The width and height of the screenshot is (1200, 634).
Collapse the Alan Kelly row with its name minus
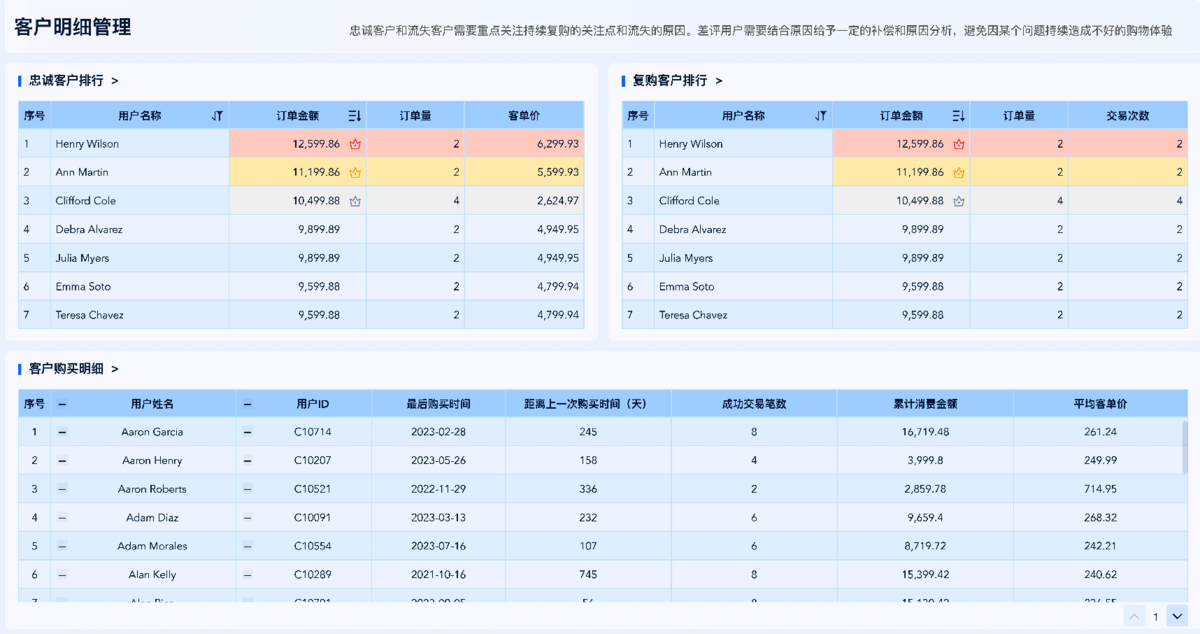tap(62, 575)
